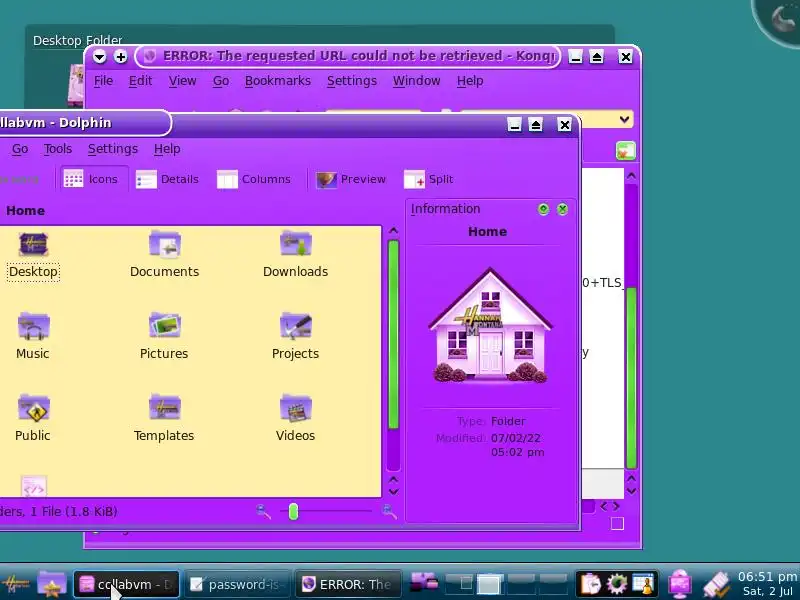This screenshot has width=800, height=600.
Task: Click the zoom in magnifier in Dolphin status bar
Action: pyautogui.click(x=389, y=511)
